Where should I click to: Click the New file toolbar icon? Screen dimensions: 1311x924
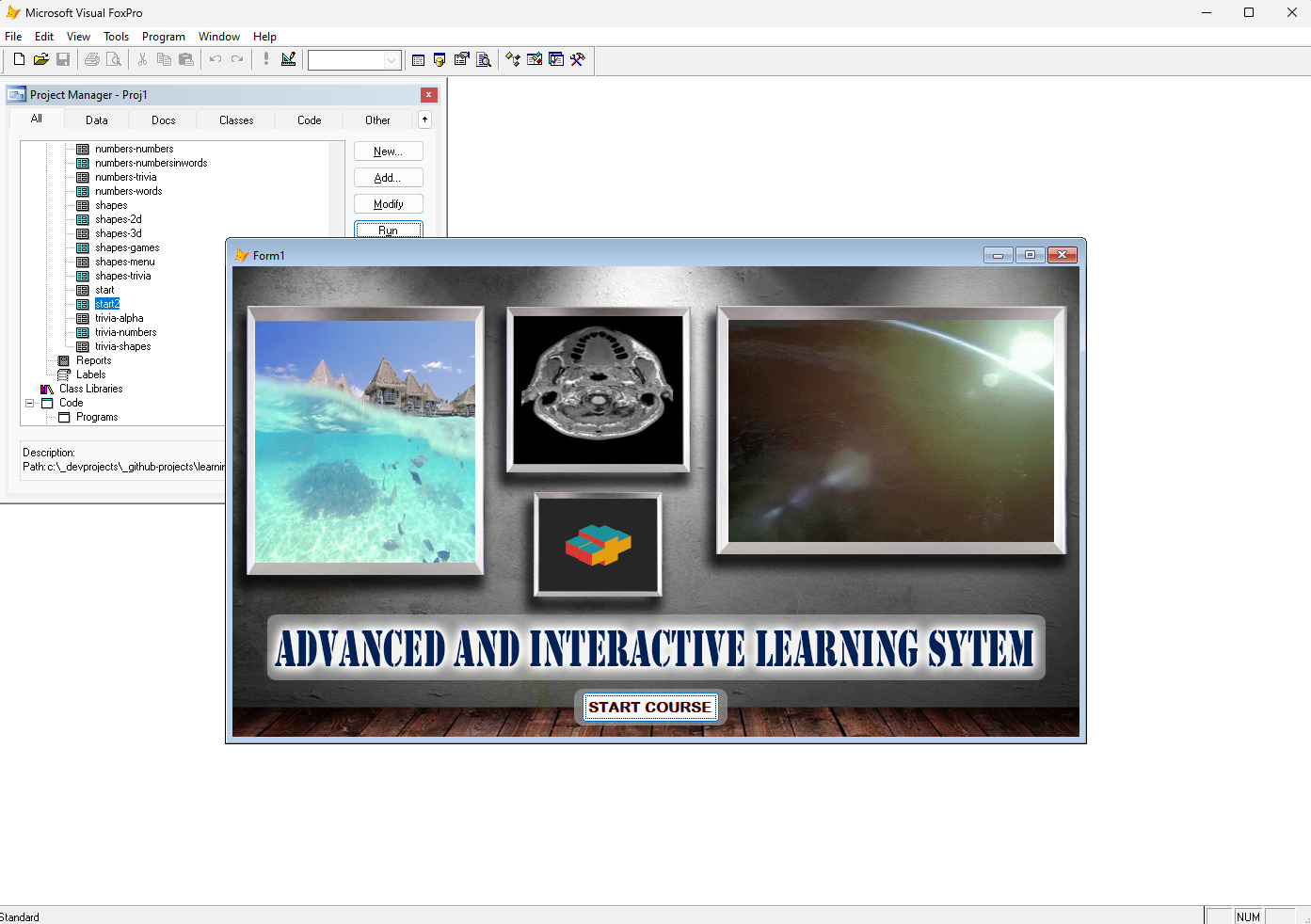click(19, 59)
